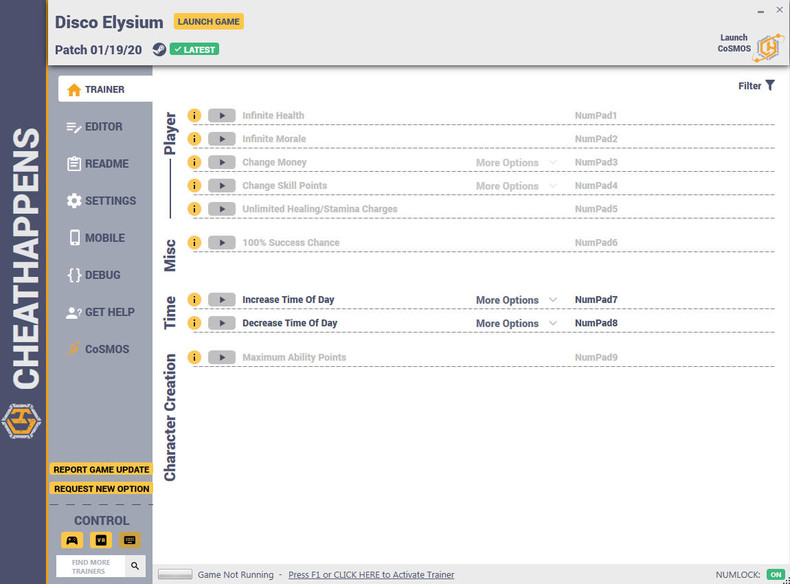790x584 pixels.
Task: Click the info icon for Infinite Health
Action: [194, 115]
